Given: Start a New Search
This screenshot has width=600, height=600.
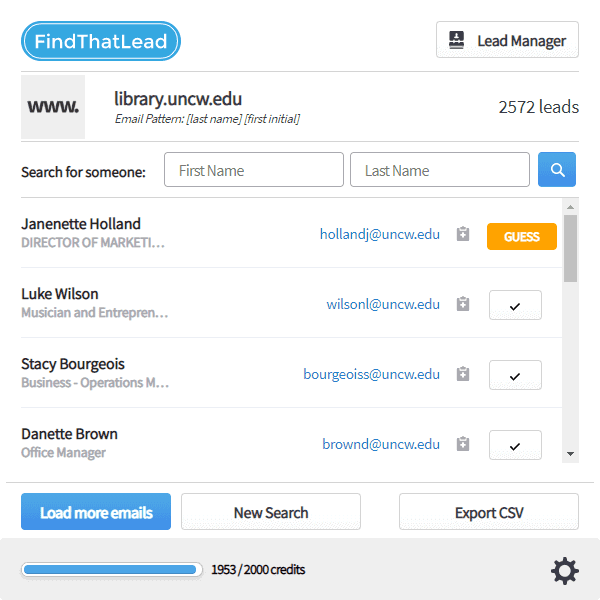Looking at the screenshot, I should point(271,512).
